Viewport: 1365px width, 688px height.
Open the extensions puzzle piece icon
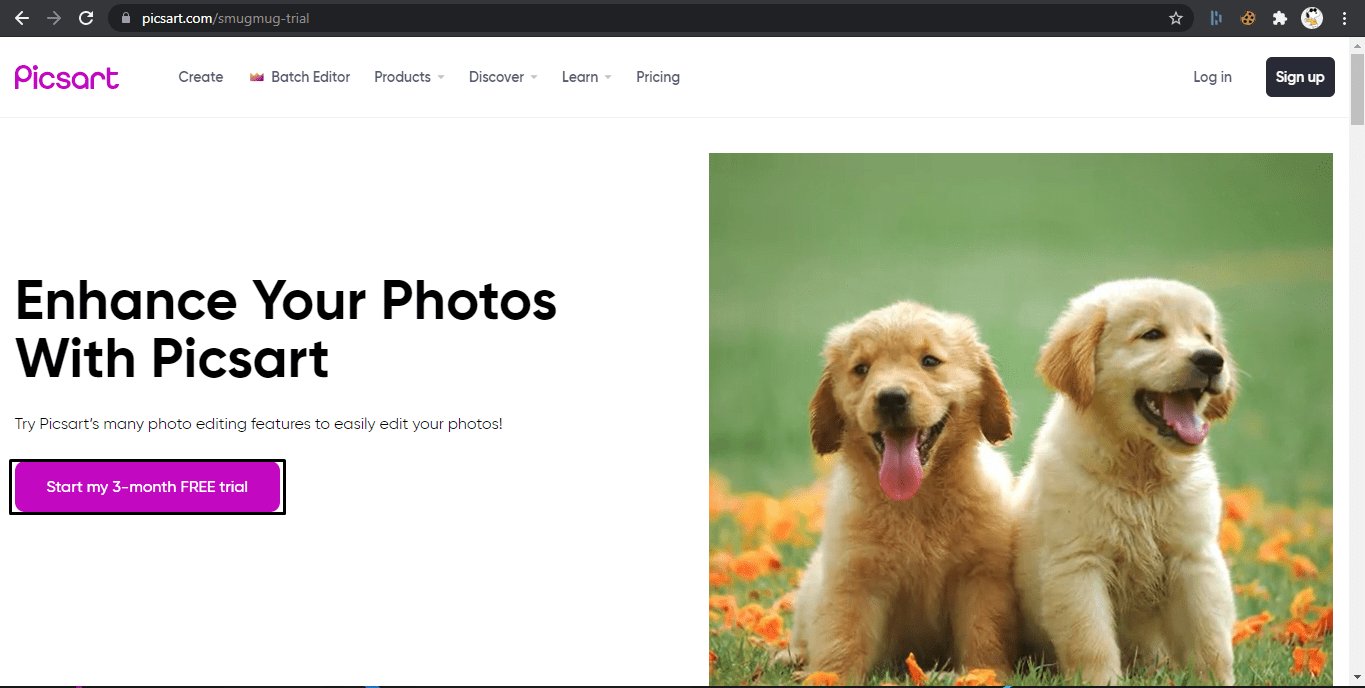tap(1280, 17)
